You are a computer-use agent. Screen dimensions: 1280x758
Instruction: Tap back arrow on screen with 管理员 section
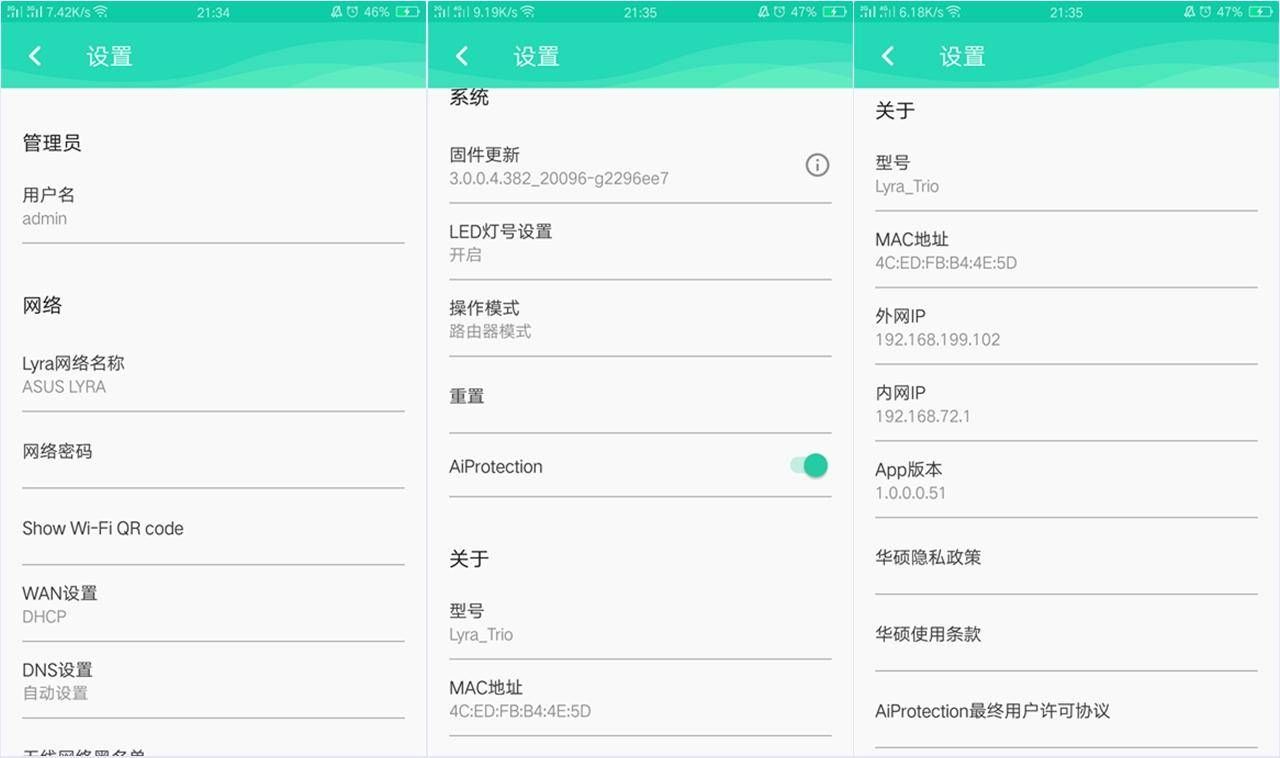(35, 56)
